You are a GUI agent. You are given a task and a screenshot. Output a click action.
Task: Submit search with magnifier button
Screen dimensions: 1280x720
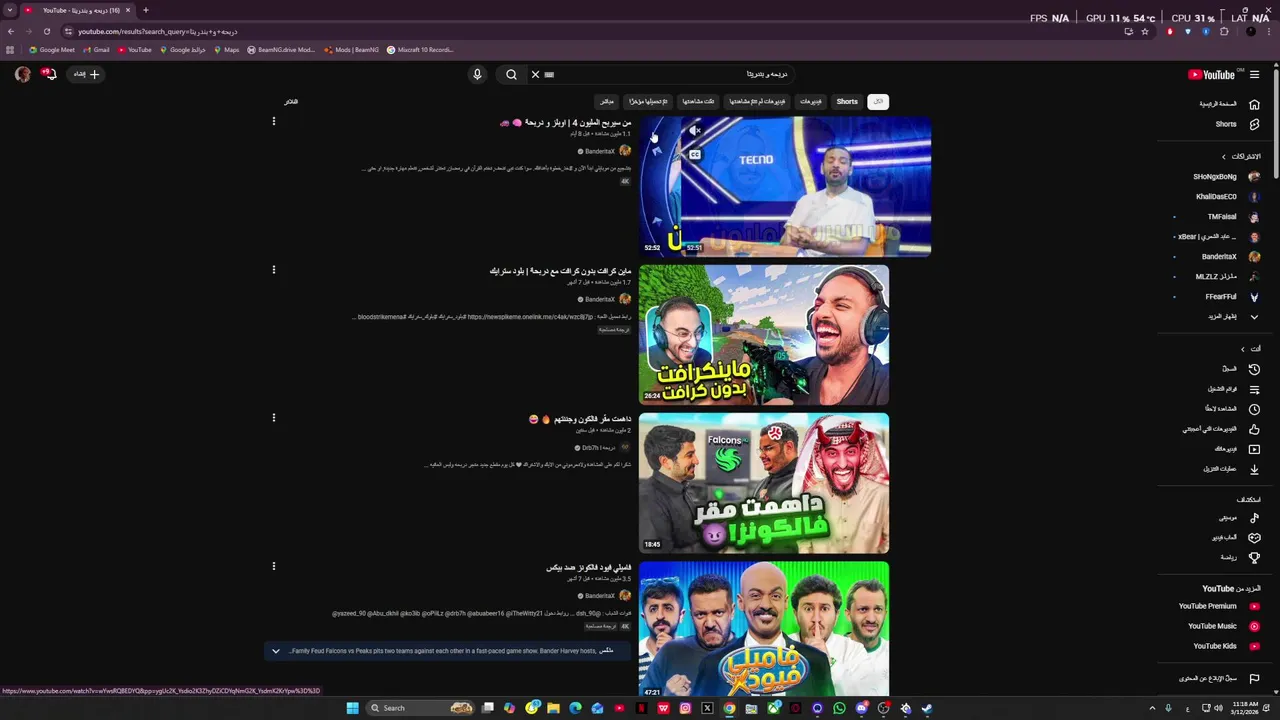coord(511,74)
